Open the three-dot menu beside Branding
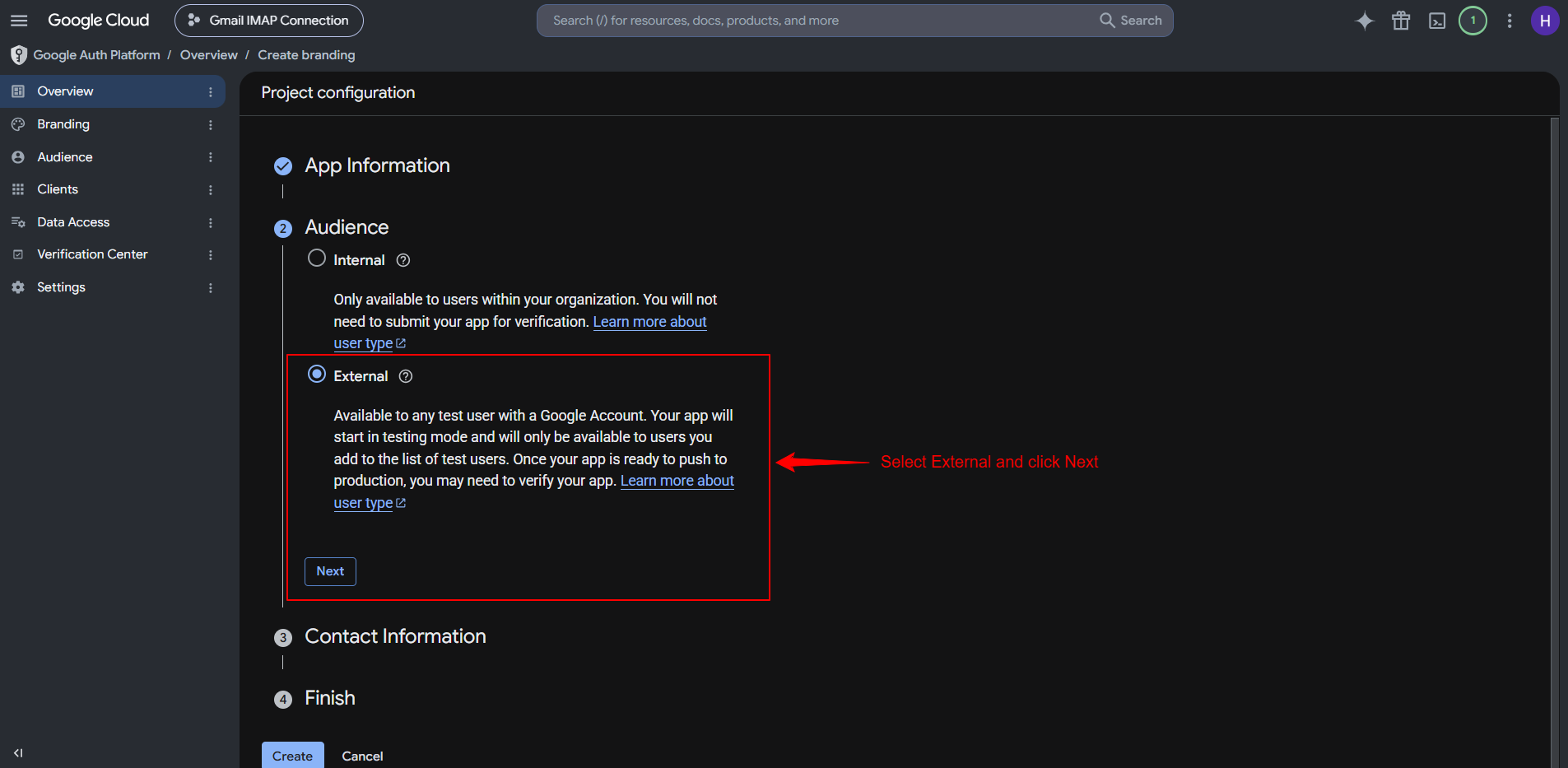1568x768 pixels. tap(211, 125)
